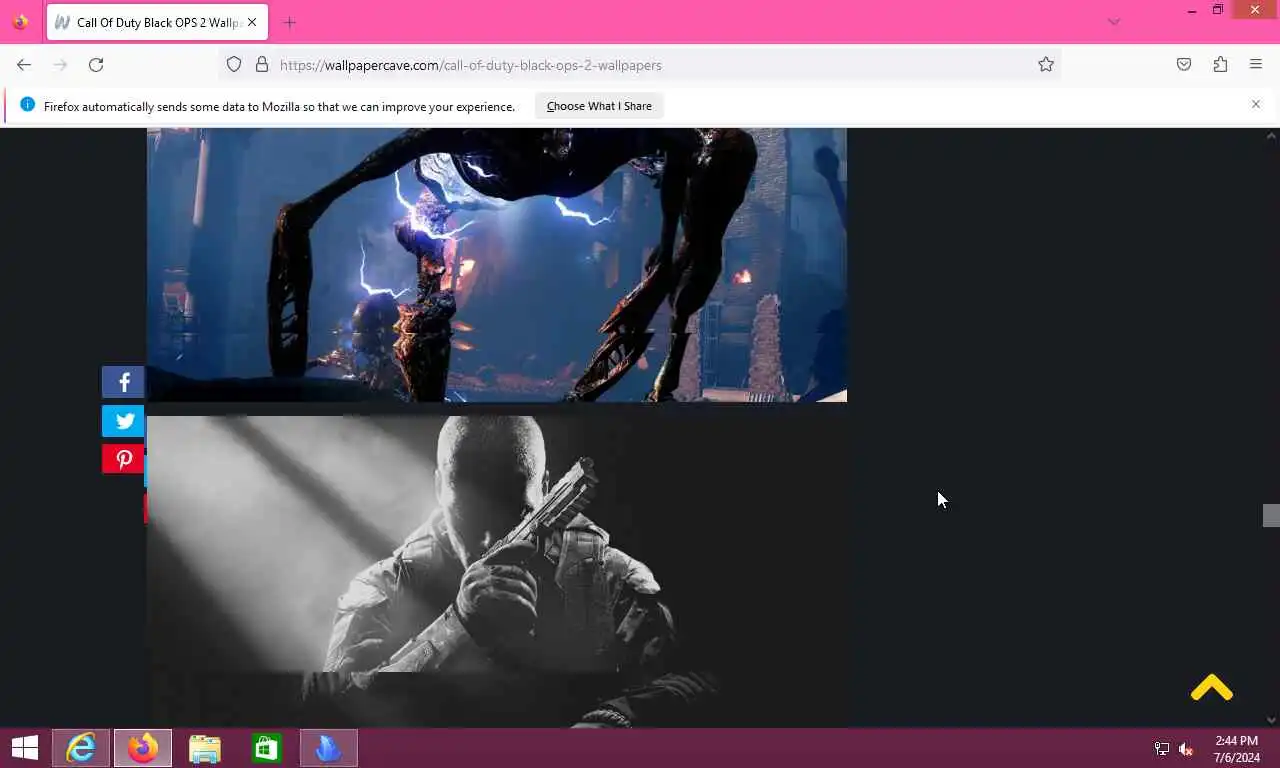Pin page with Pinterest icon
The height and width of the screenshot is (768, 1280).
point(123,459)
